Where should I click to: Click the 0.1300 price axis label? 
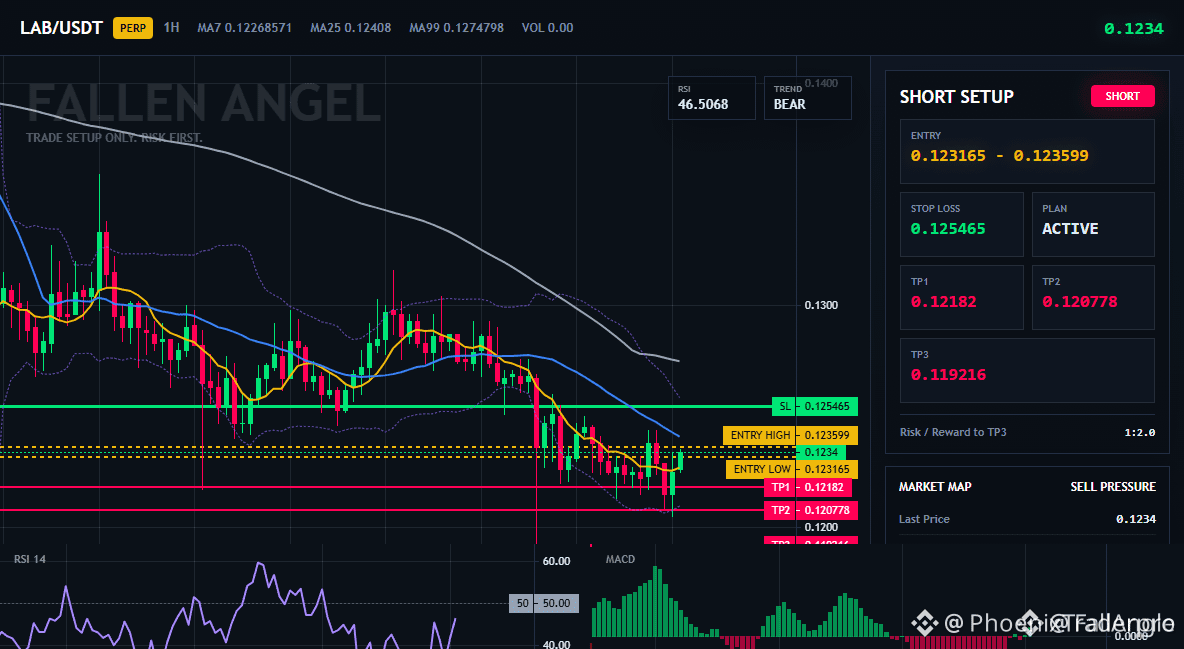point(821,305)
